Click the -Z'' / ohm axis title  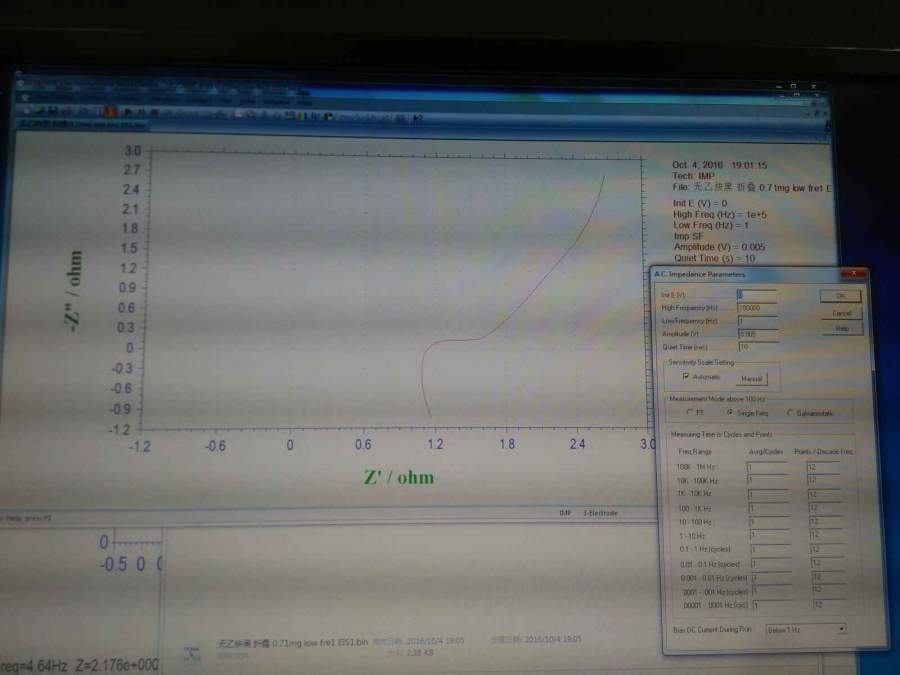[75, 291]
